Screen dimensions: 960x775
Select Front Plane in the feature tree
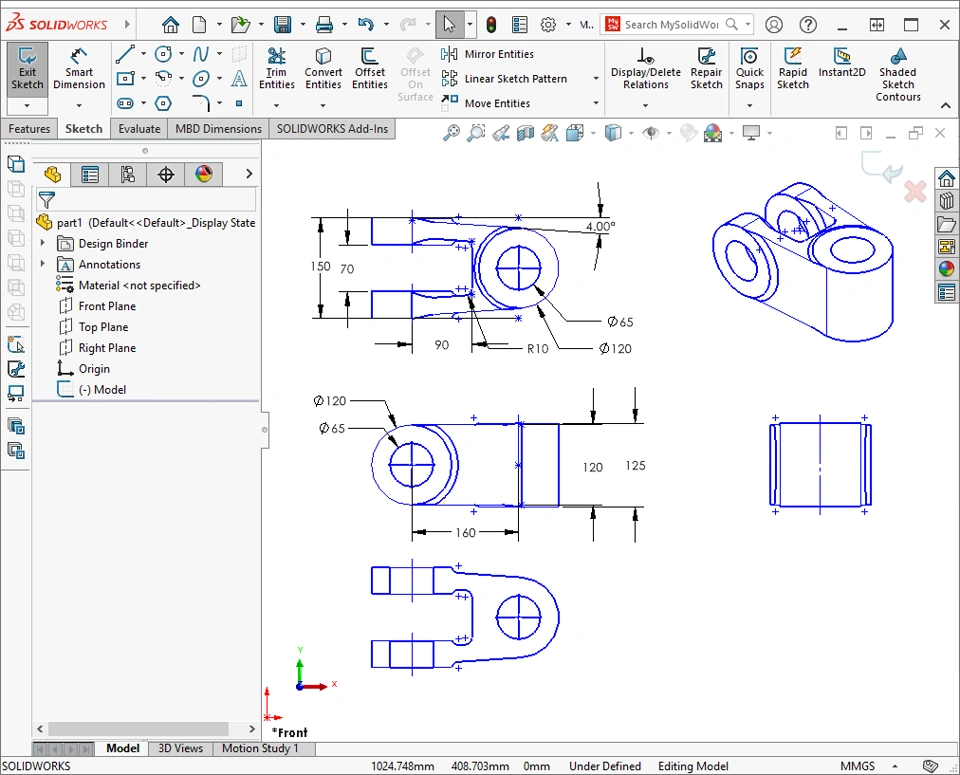(x=107, y=306)
